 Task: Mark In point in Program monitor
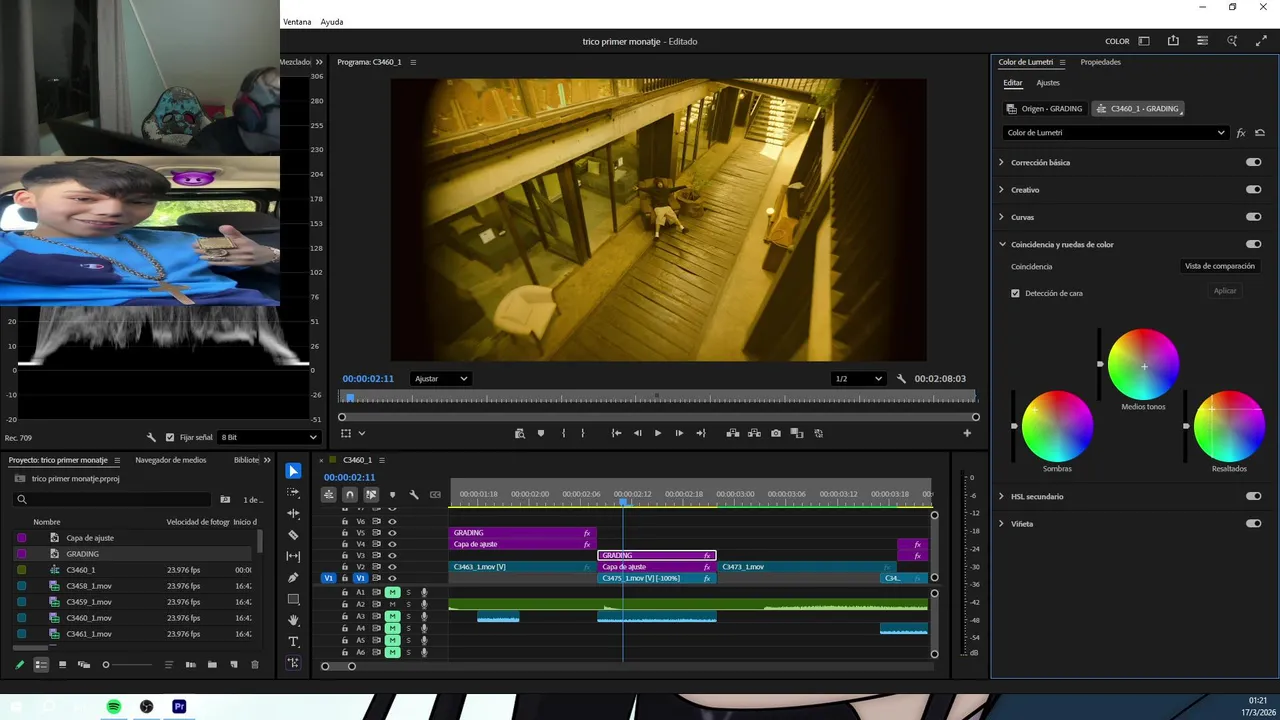tap(563, 433)
